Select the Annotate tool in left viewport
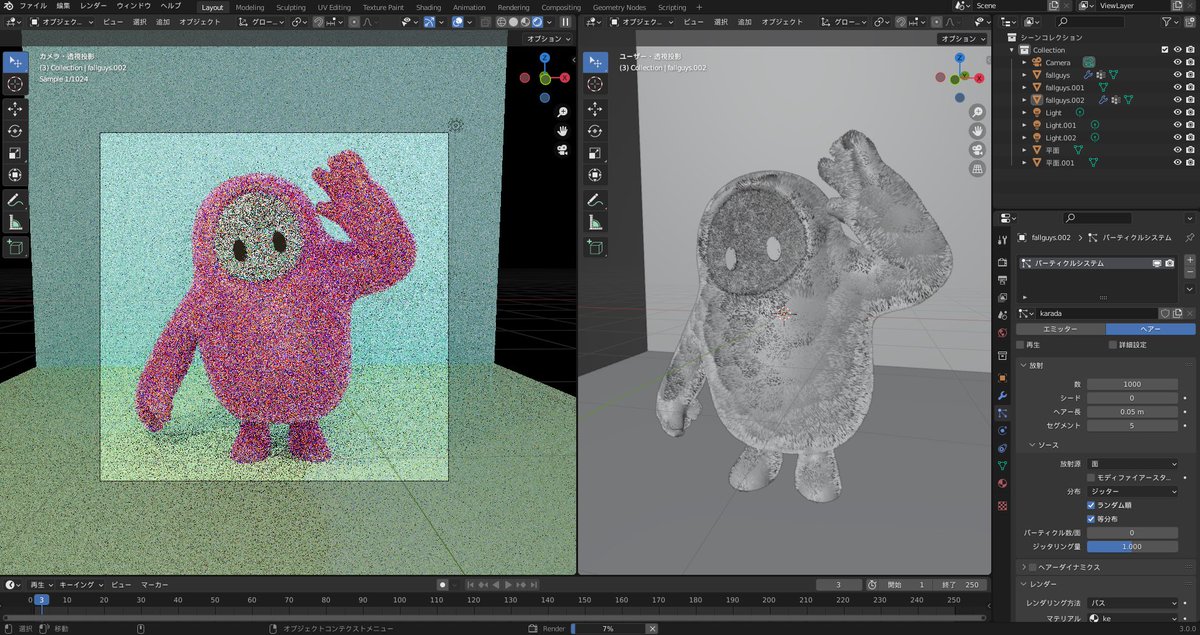 15,200
